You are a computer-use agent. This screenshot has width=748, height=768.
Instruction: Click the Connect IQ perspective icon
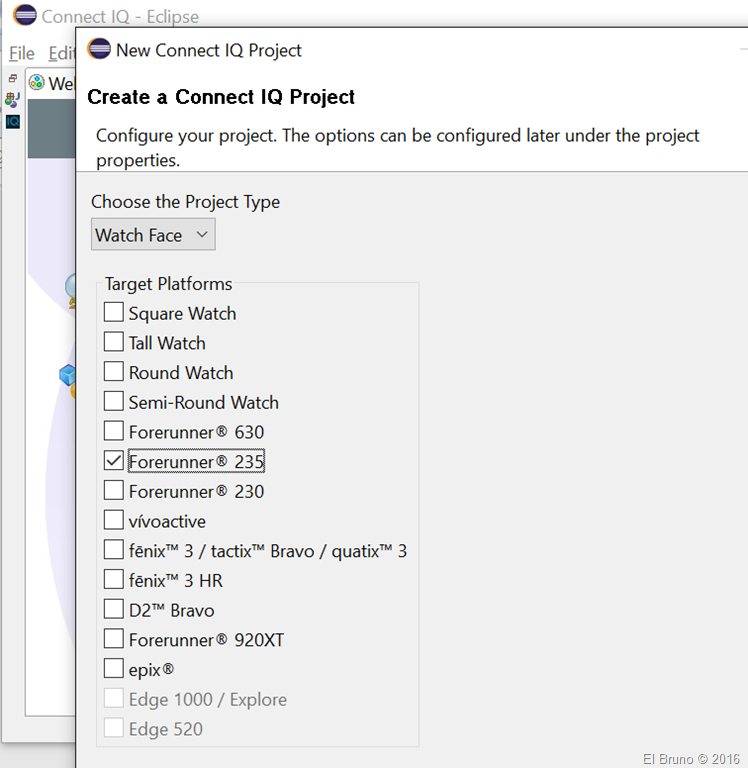tap(12, 121)
